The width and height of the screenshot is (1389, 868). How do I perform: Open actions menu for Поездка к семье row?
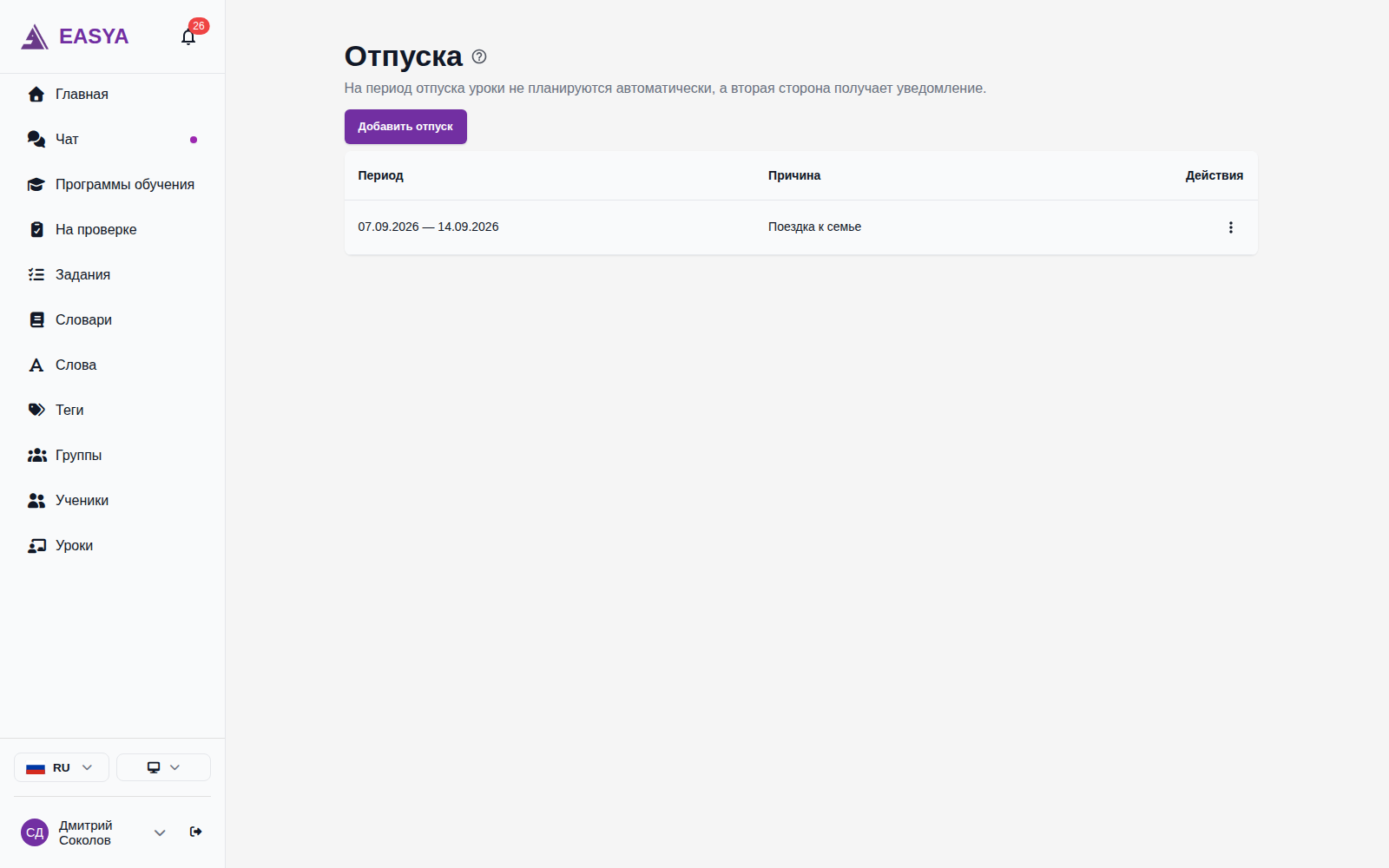pos(1230,227)
